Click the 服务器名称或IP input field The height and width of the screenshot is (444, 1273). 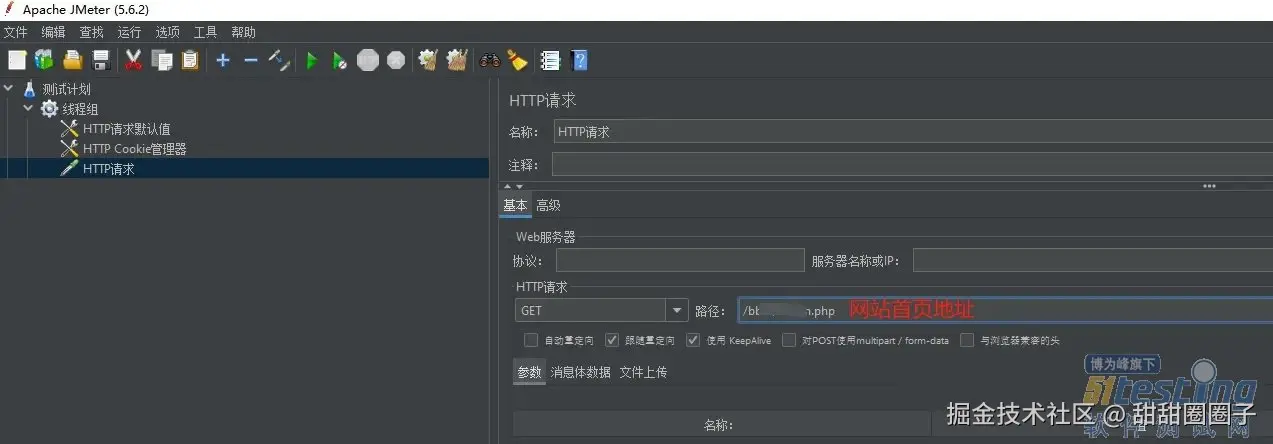(x=1093, y=261)
